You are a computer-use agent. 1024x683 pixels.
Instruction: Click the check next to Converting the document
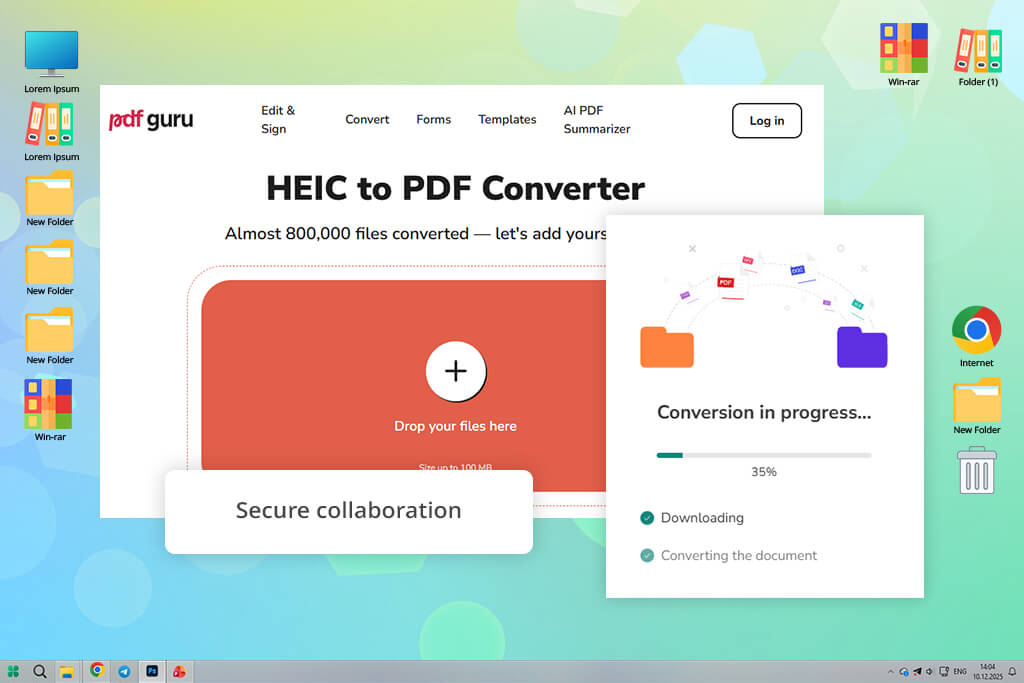647,556
